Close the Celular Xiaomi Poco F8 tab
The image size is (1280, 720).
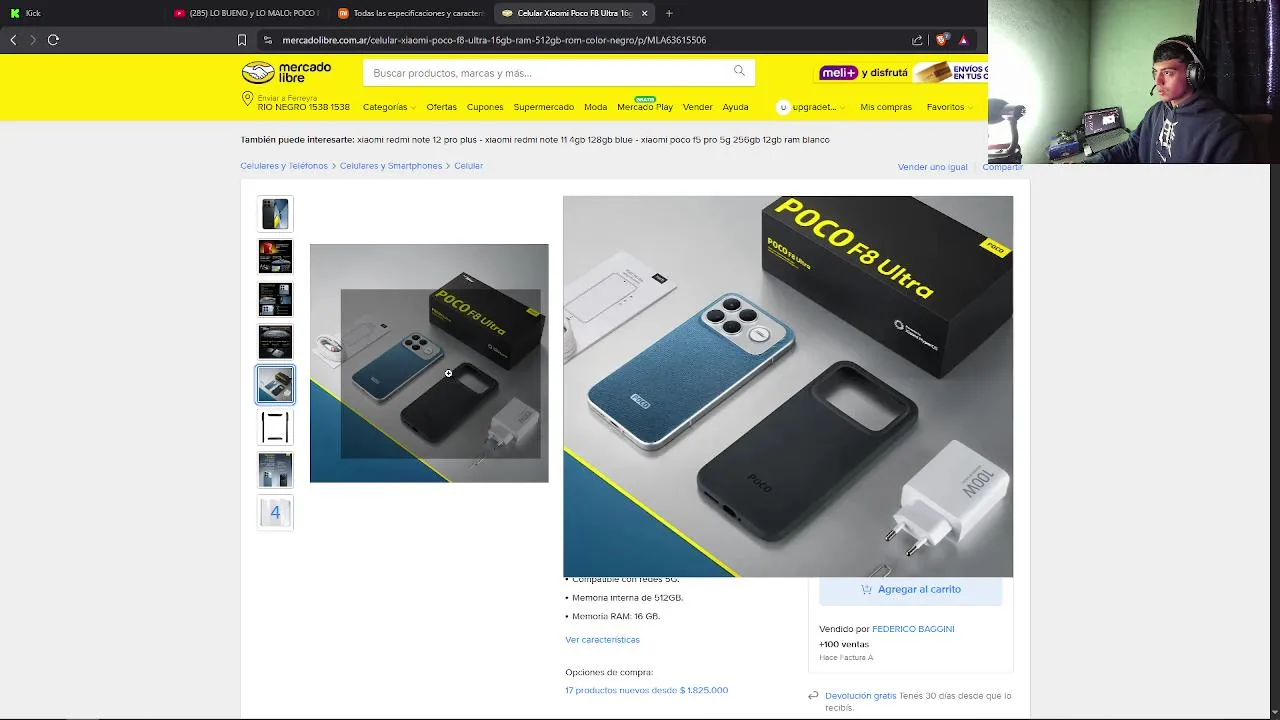[645, 13]
